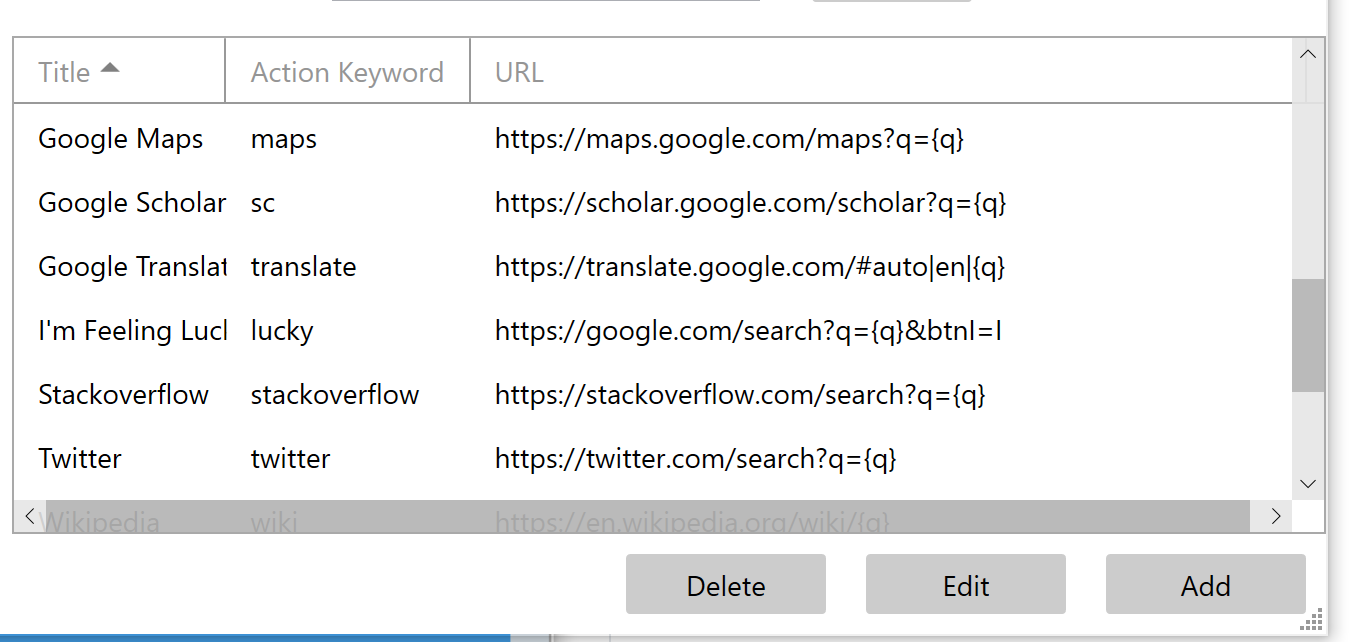1352x642 pixels.
Task: Select the Google Translate title cell
Action: click(x=132, y=267)
